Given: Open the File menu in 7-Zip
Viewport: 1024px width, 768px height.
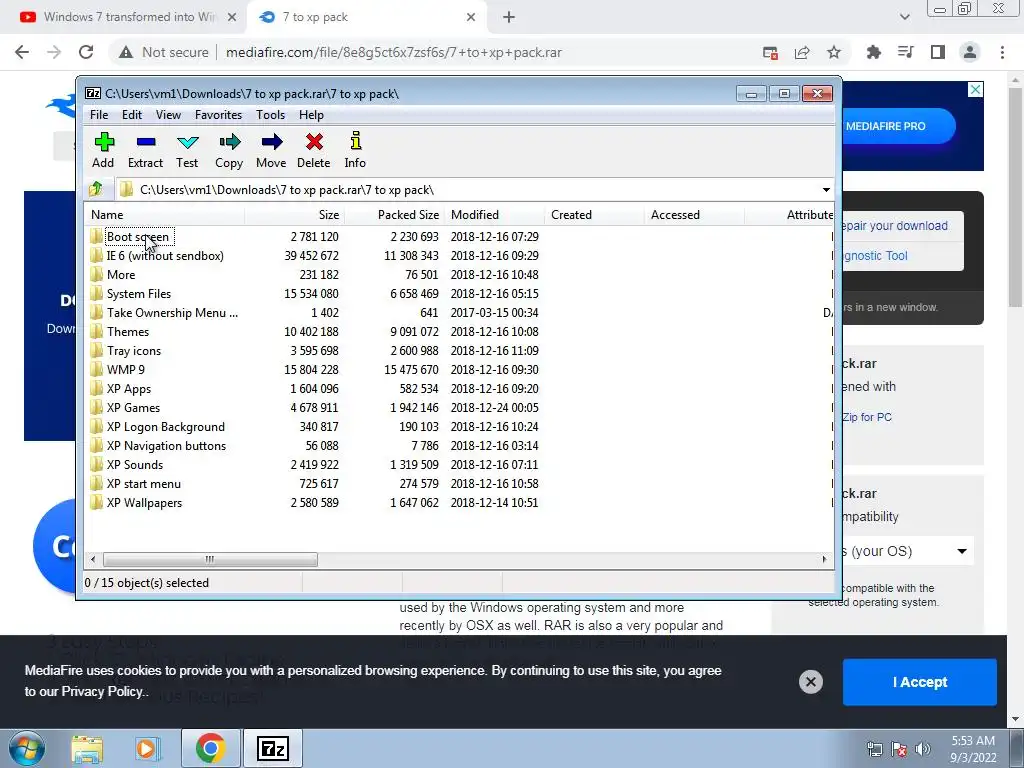Looking at the screenshot, I should click(99, 115).
